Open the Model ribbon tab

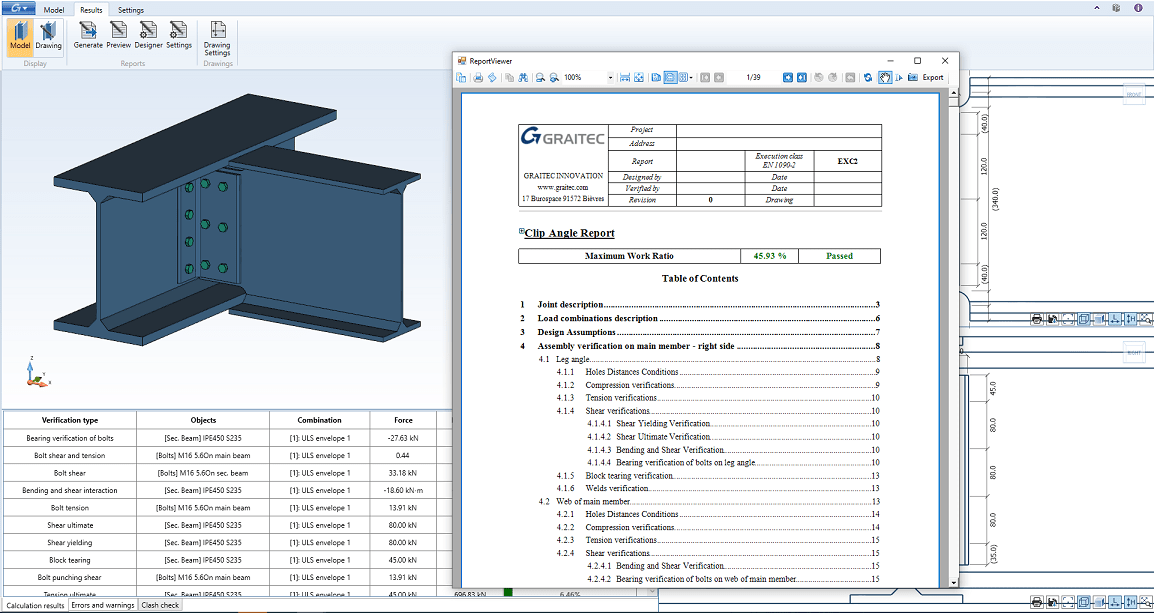pyautogui.click(x=54, y=10)
